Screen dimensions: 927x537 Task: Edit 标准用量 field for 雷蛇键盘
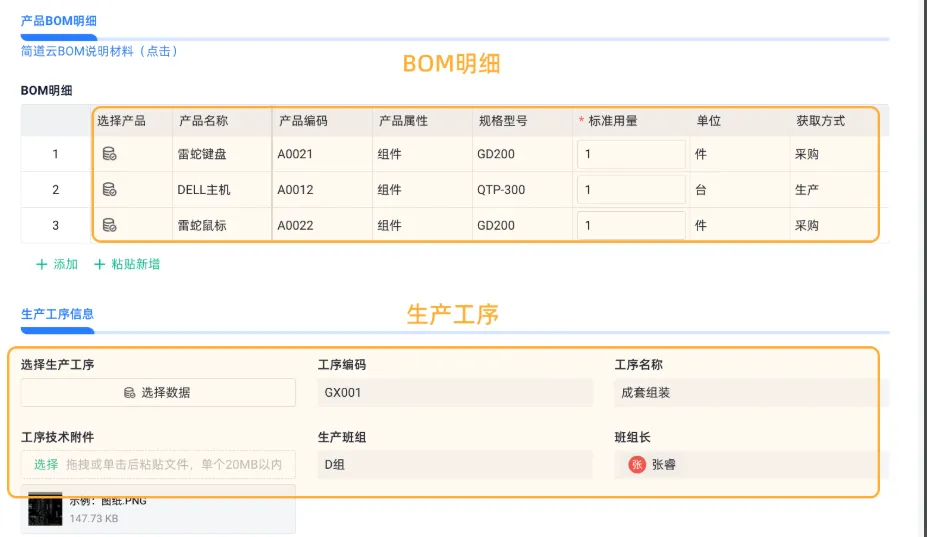(631, 154)
